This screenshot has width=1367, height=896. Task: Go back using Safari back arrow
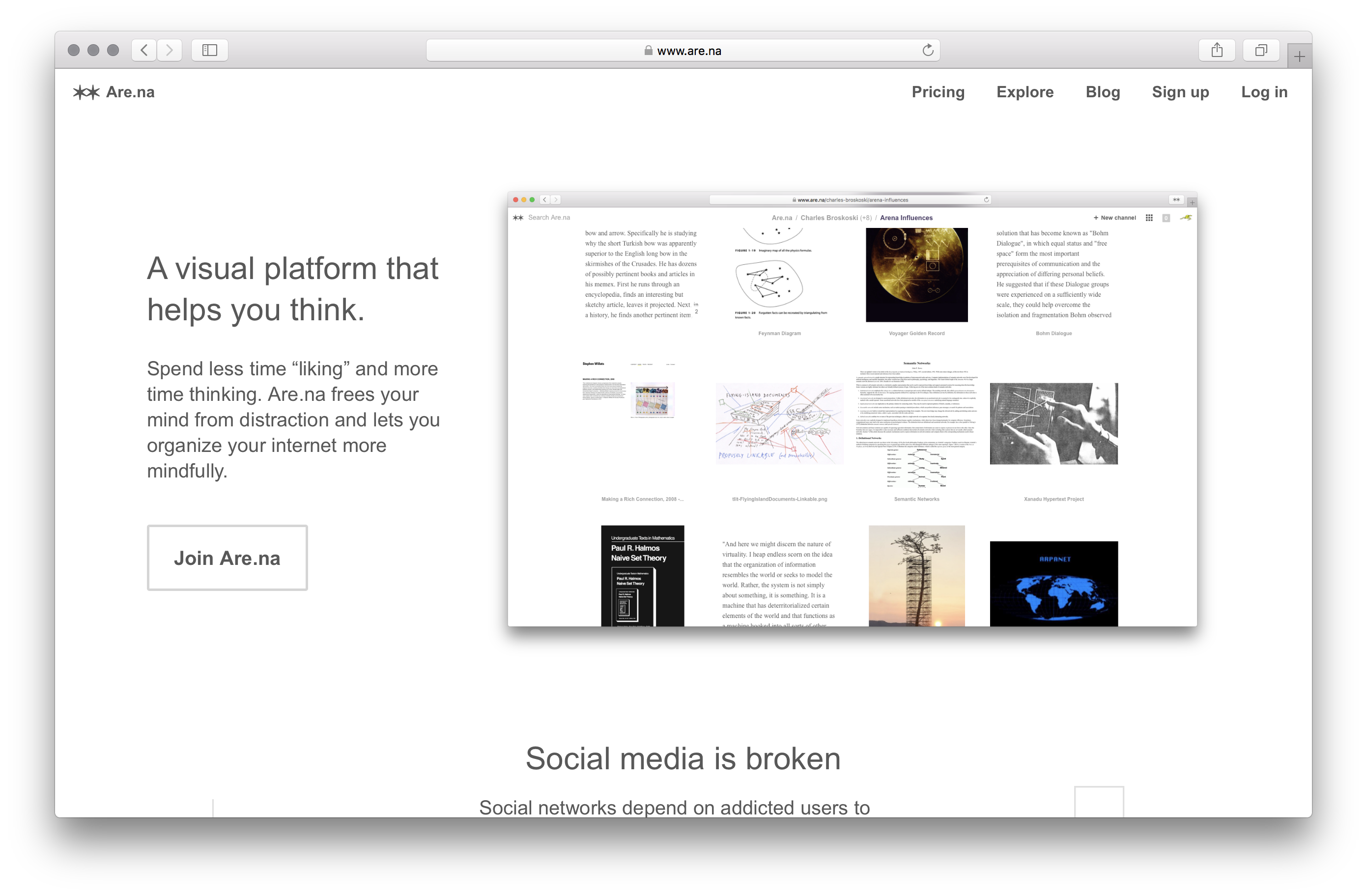144,51
